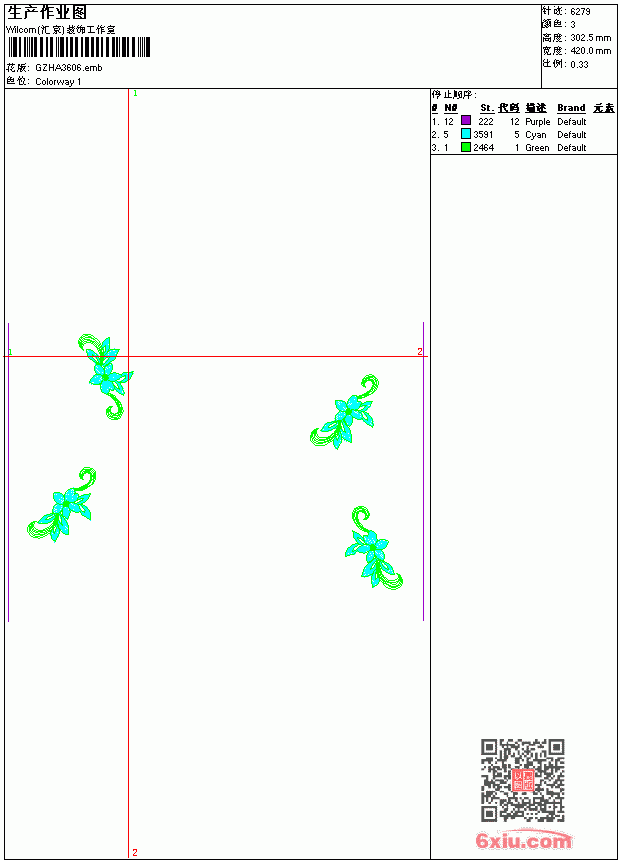
Task: Click the barcode under the Wilcom header
Action: point(79,47)
